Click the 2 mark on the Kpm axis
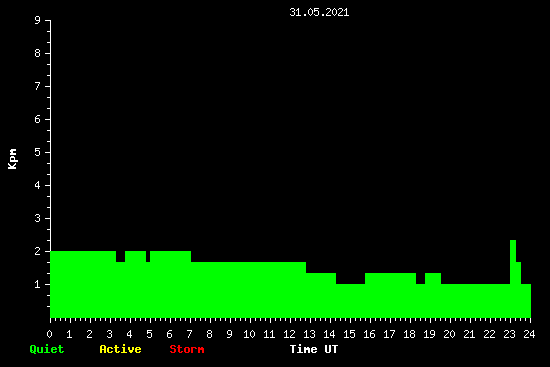550x367 pixels. [x=38, y=251]
